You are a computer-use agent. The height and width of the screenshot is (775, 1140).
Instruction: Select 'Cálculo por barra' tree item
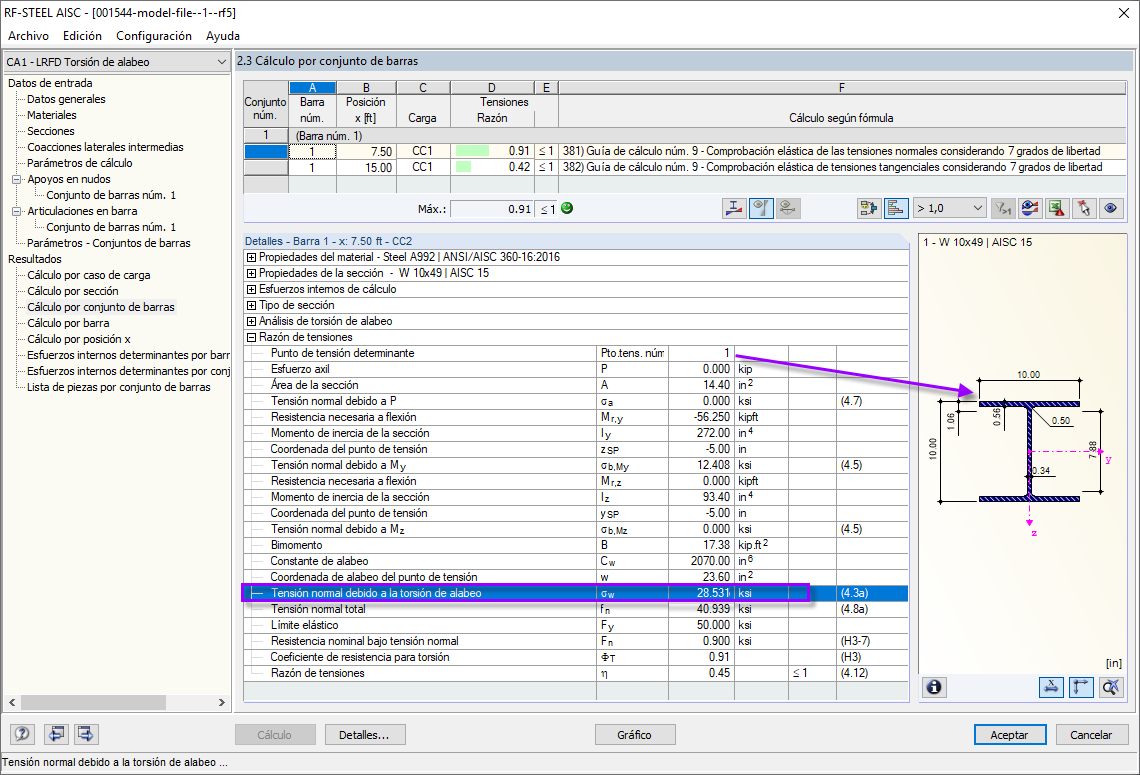tap(68, 323)
